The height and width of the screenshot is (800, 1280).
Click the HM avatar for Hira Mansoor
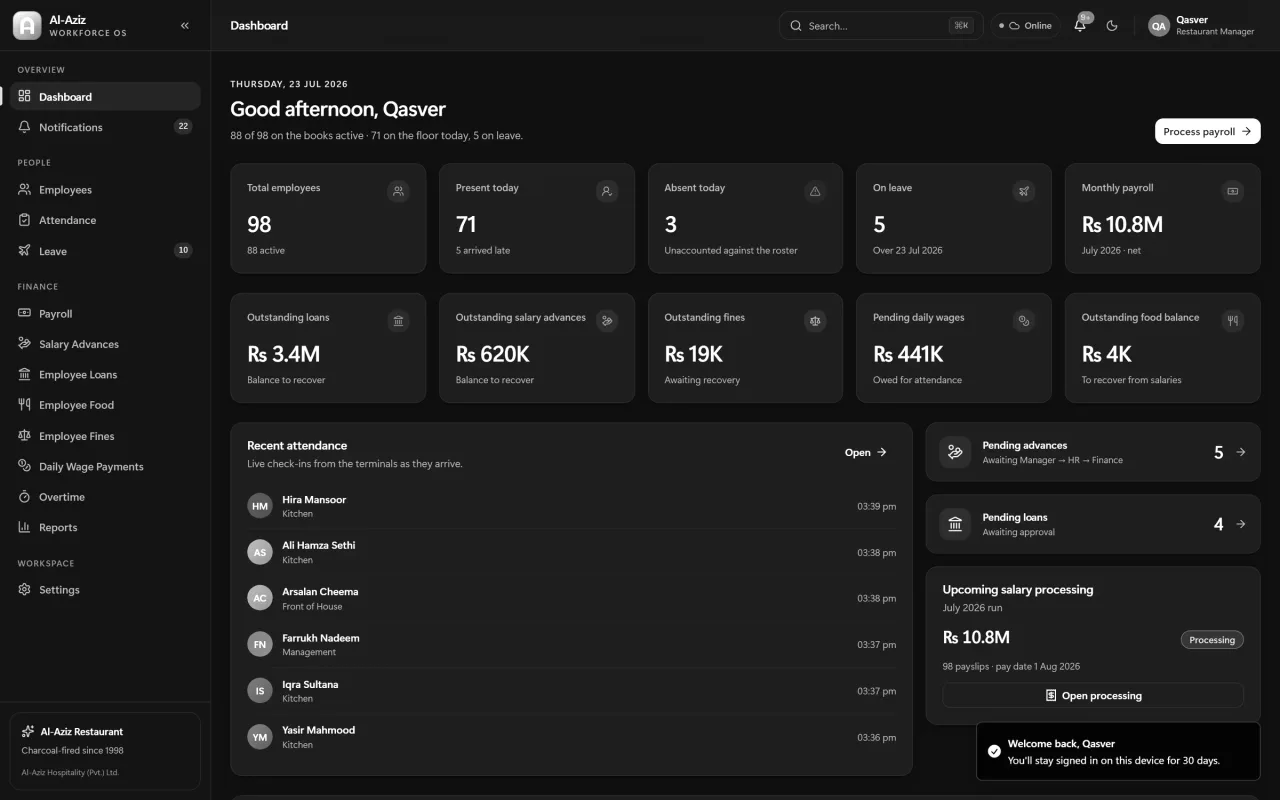[260, 506]
